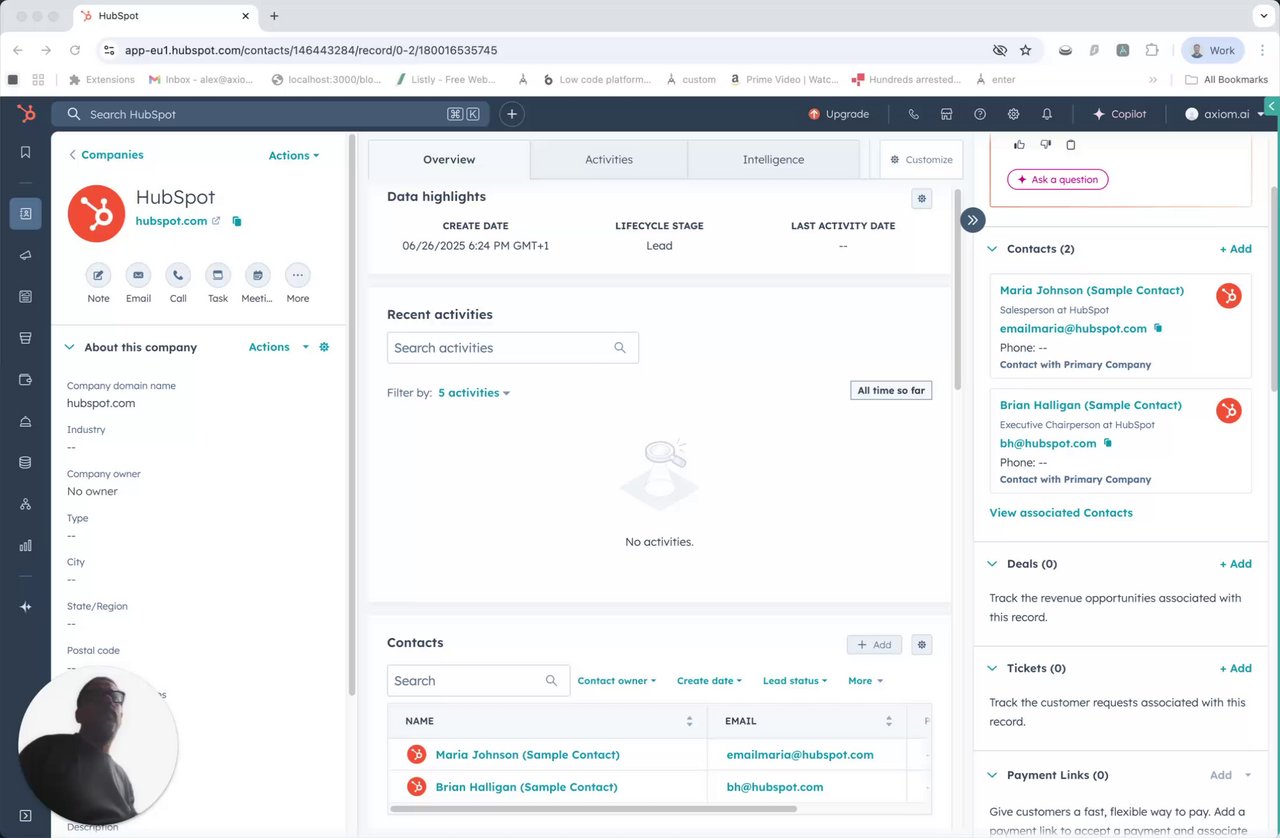Click the thumbs down feedback icon
Screen dimensions: 1280x838
point(1045,145)
